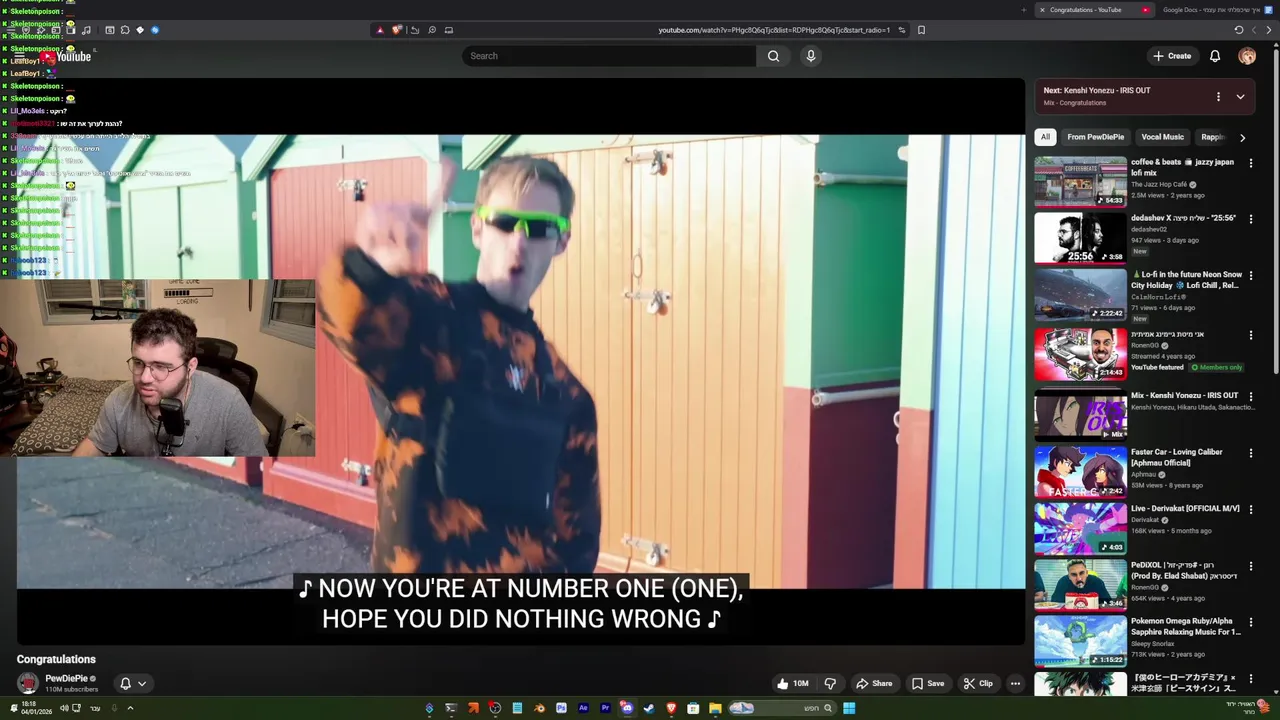
Task: Click the webcam overlay of the streamer
Action: coord(157,368)
